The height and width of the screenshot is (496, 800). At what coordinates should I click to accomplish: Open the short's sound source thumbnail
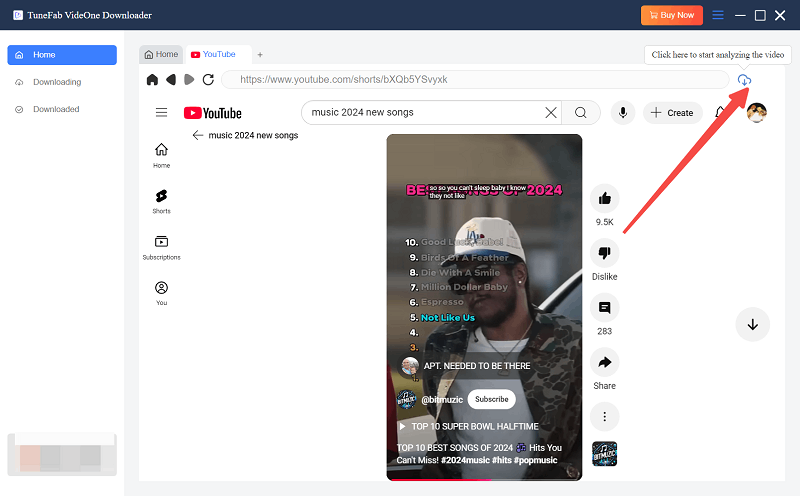pyautogui.click(x=605, y=454)
